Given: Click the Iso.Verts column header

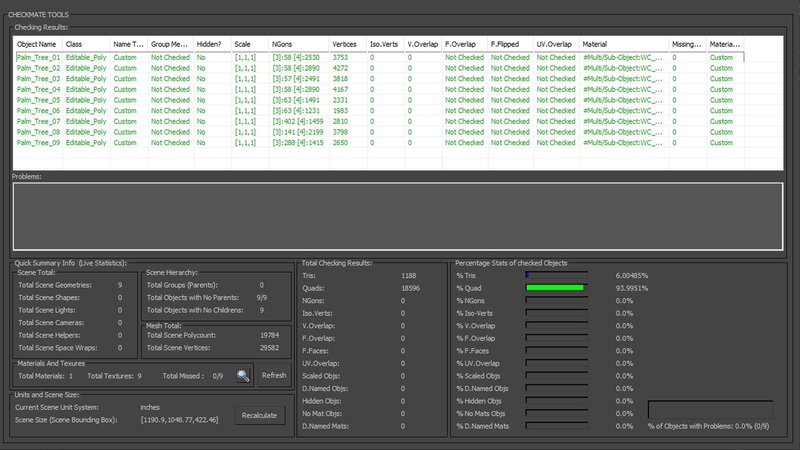Looking at the screenshot, I should [385, 45].
